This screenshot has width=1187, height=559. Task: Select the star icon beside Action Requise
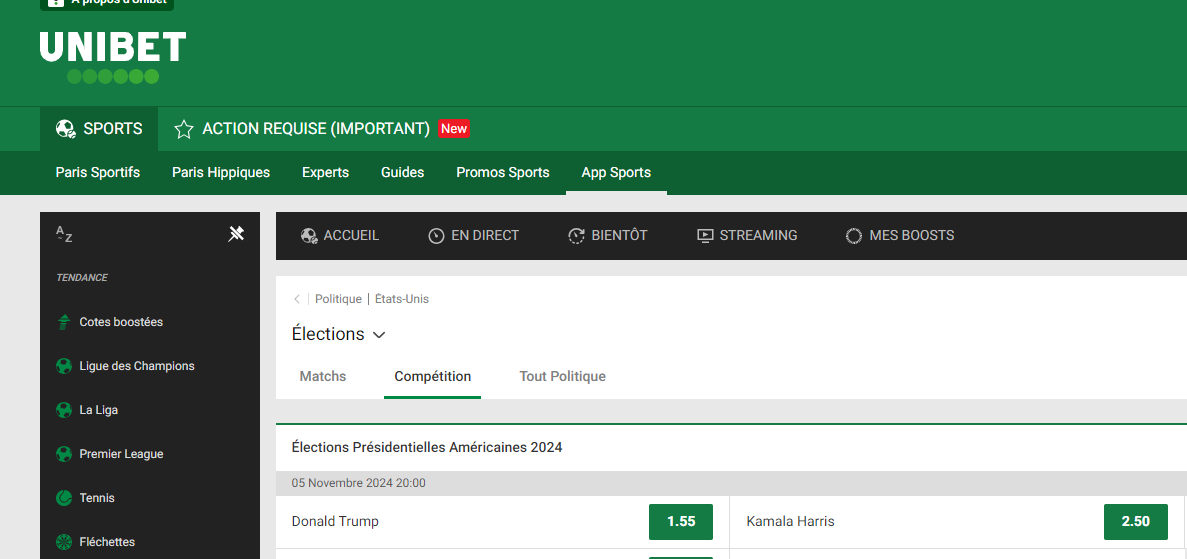184,129
